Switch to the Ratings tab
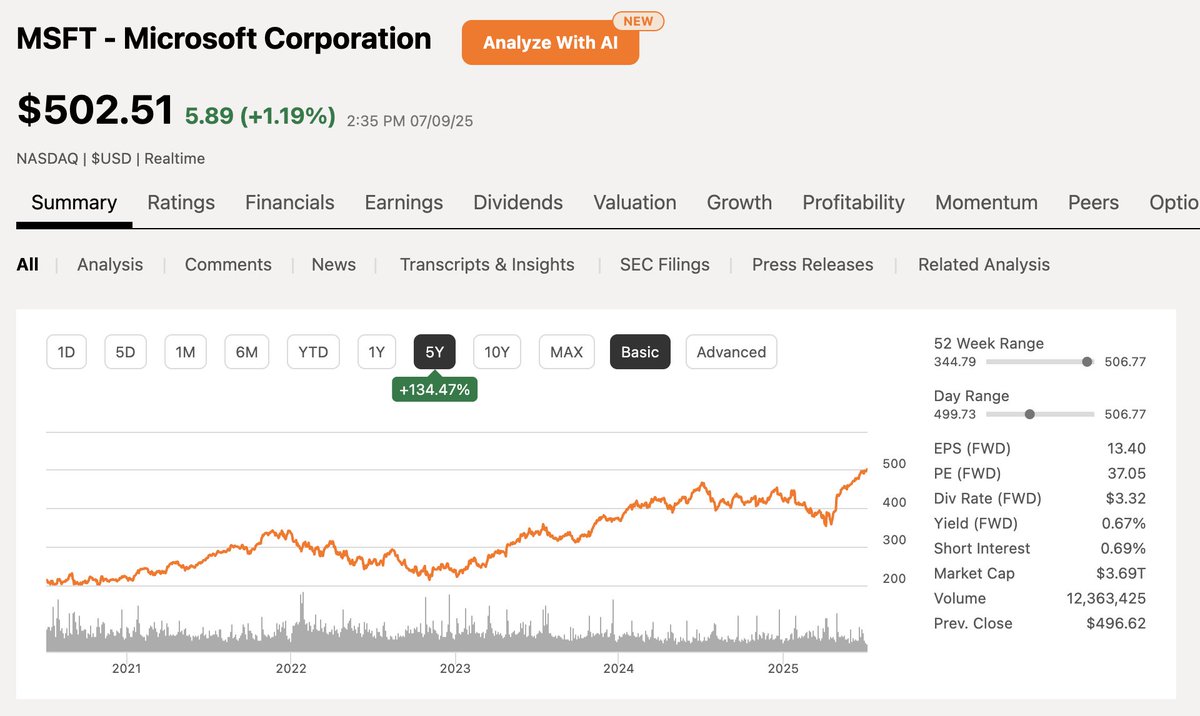The image size is (1200, 716). 181,203
